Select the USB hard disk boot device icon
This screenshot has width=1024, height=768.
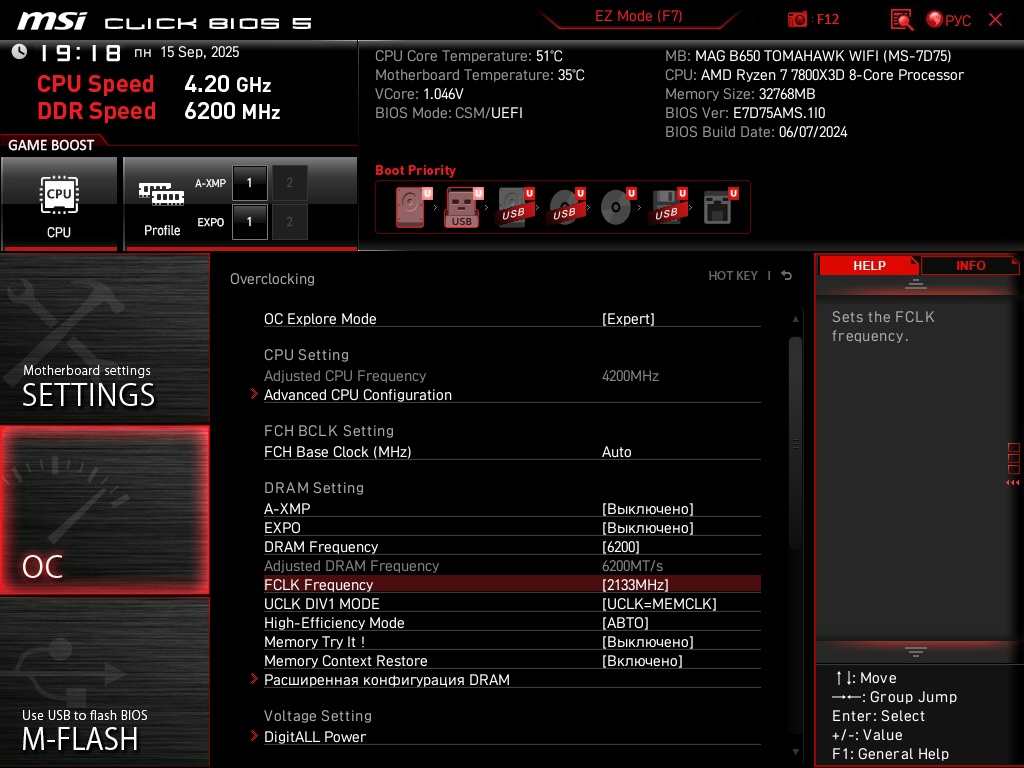[x=515, y=207]
